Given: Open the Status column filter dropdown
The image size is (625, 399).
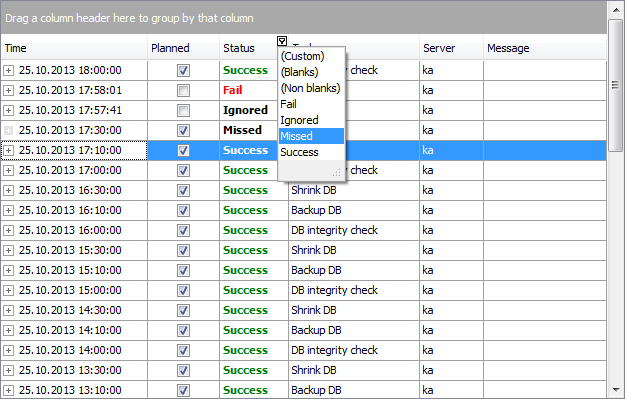Looking at the screenshot, I should (x=282, y=41).
